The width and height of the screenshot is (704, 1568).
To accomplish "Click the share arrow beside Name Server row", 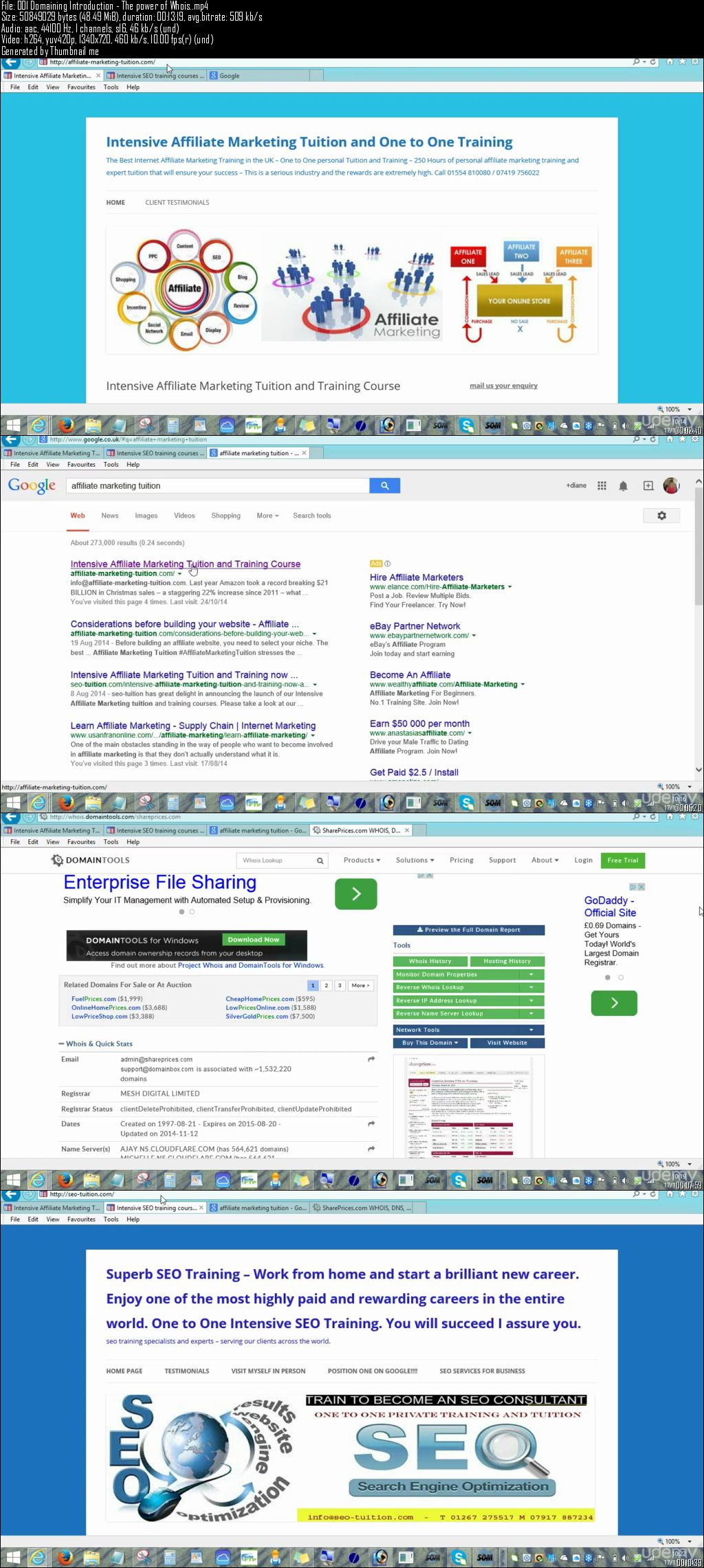I will tap(371, 1149).
